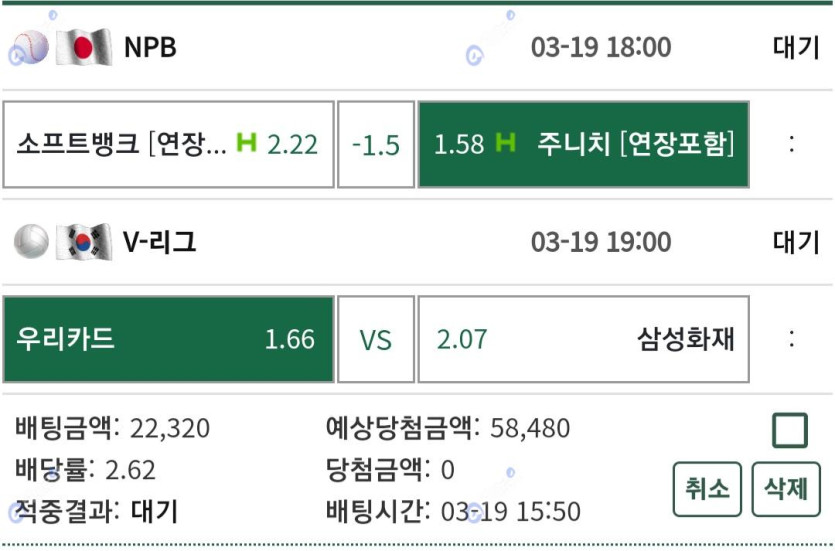The width and height of the screenshot is (835, 551).
Task: Click the -1.5 handicap box
Action: [x=376, y=144]
